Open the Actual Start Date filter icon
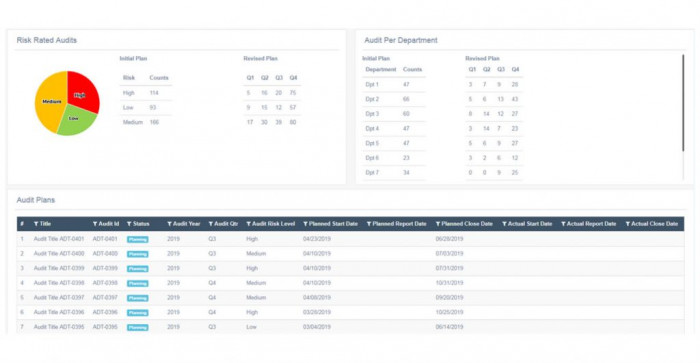Image resolution: width=700 pixels, height=363 pixels. [x=504, y=224]
